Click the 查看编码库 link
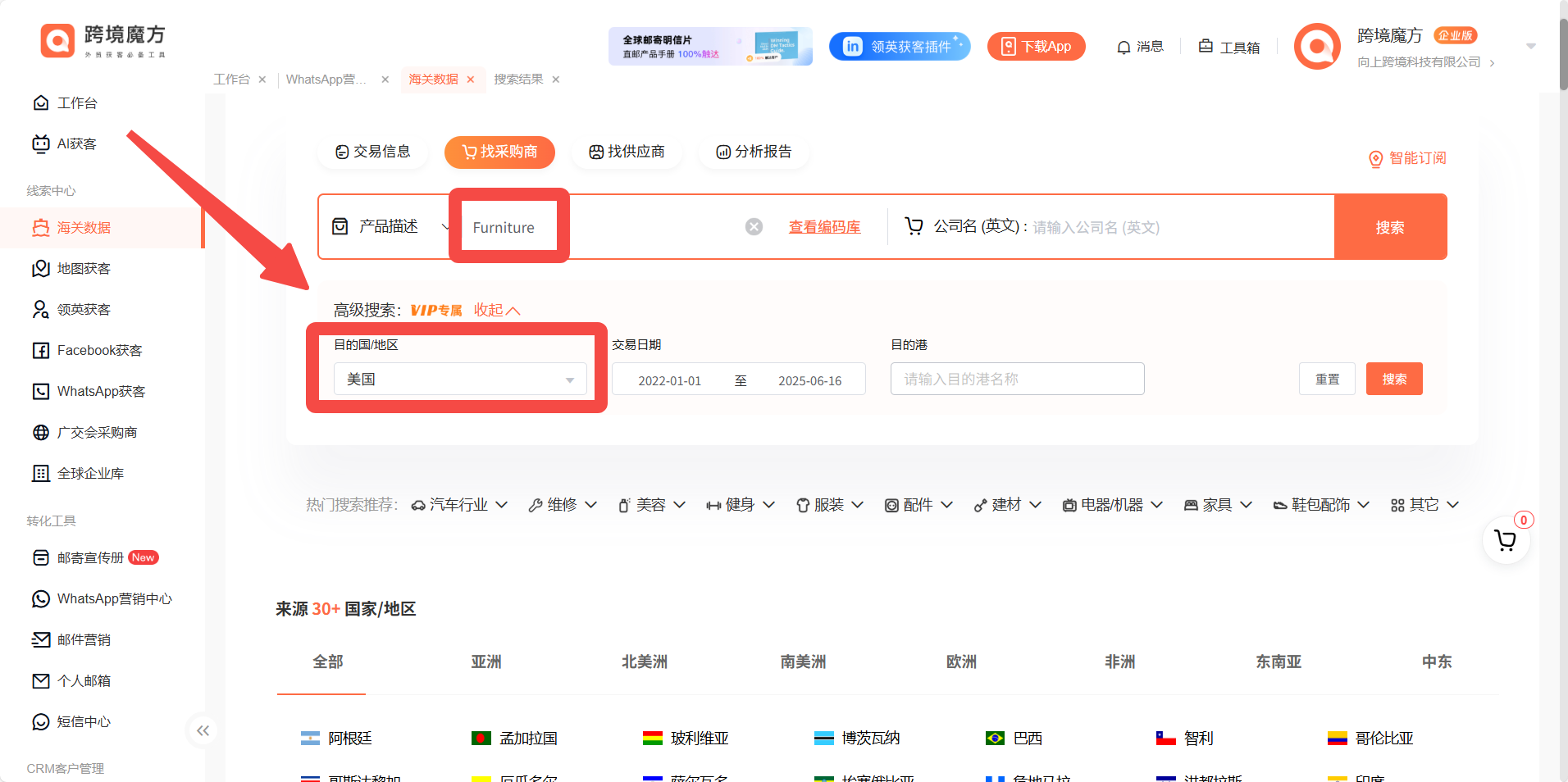The height and width of the screenshot is (782, 1568). click(x=824, y=227)
